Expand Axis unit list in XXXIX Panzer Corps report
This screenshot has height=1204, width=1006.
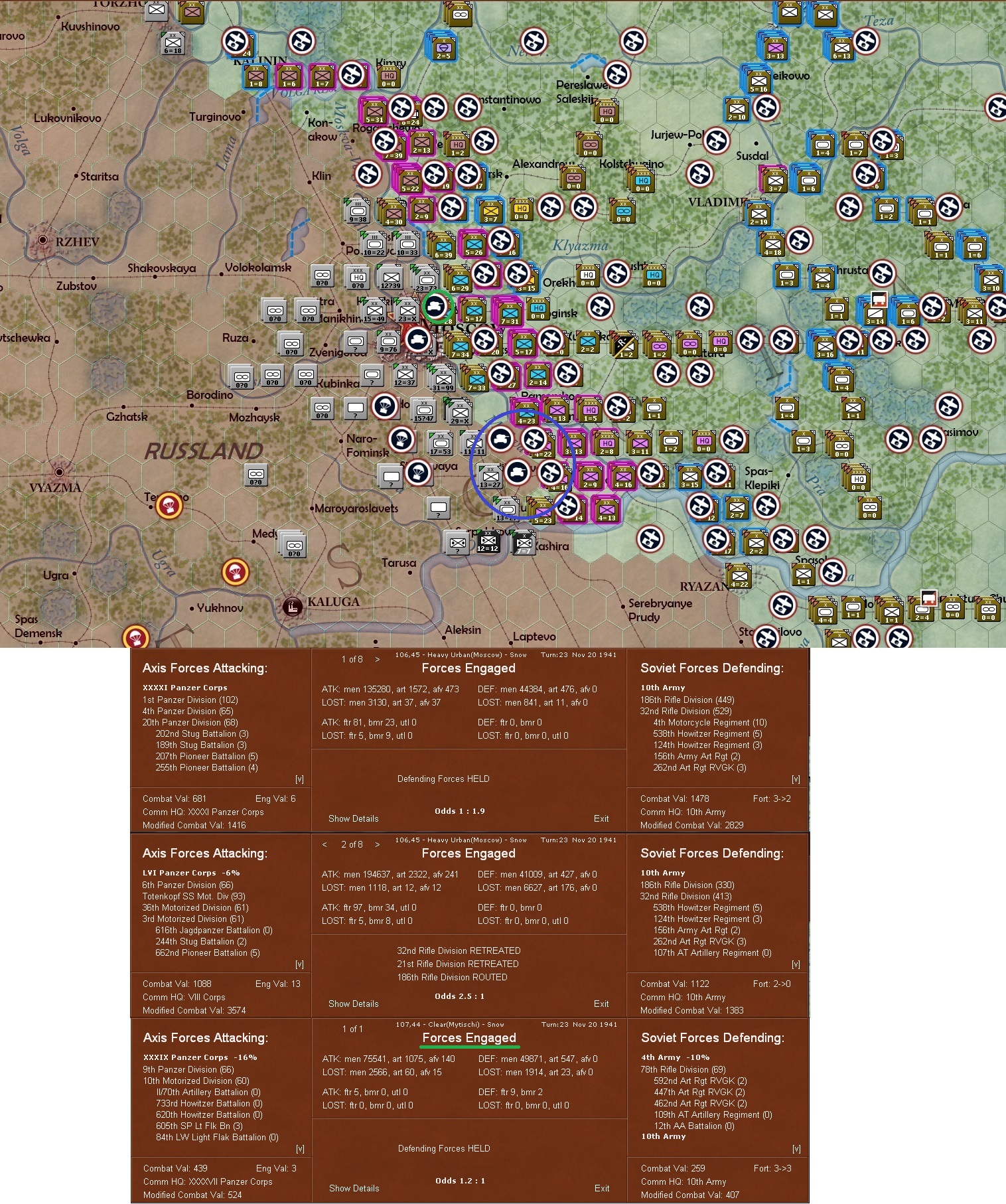(300, 1149)
